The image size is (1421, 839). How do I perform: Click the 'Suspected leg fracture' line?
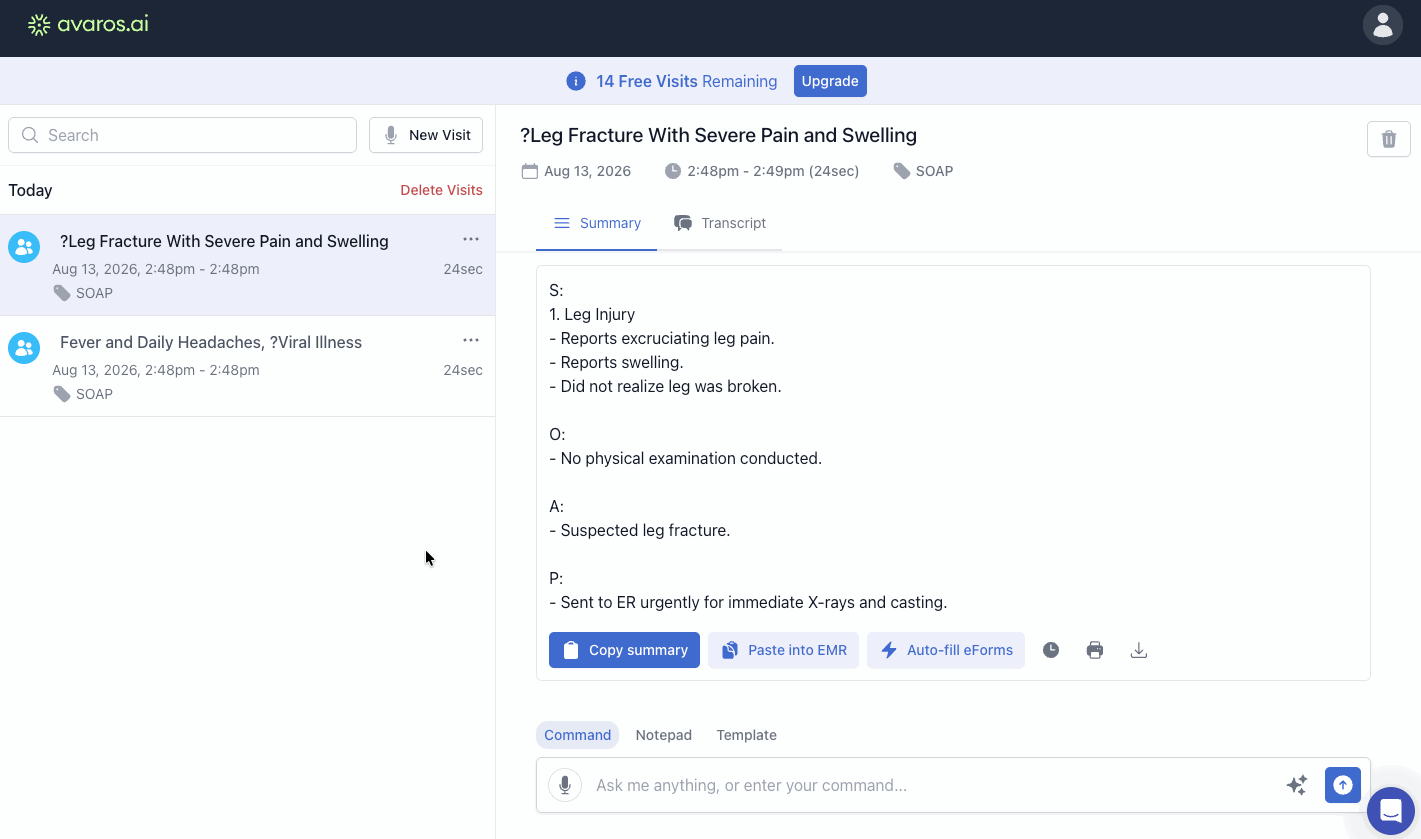(x=640, y=530)
